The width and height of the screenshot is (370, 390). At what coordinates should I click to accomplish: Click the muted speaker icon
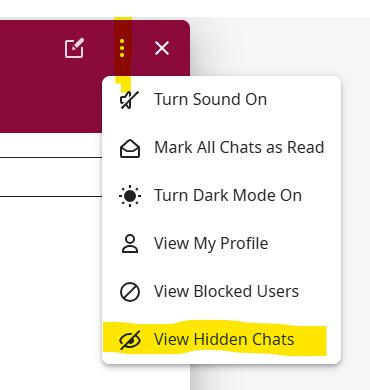click(129, 100)
